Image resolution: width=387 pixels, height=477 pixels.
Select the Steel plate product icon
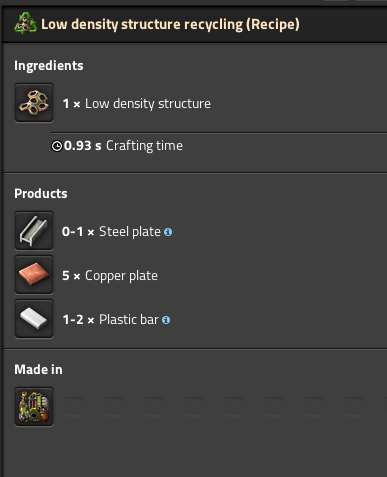point(34,231)
